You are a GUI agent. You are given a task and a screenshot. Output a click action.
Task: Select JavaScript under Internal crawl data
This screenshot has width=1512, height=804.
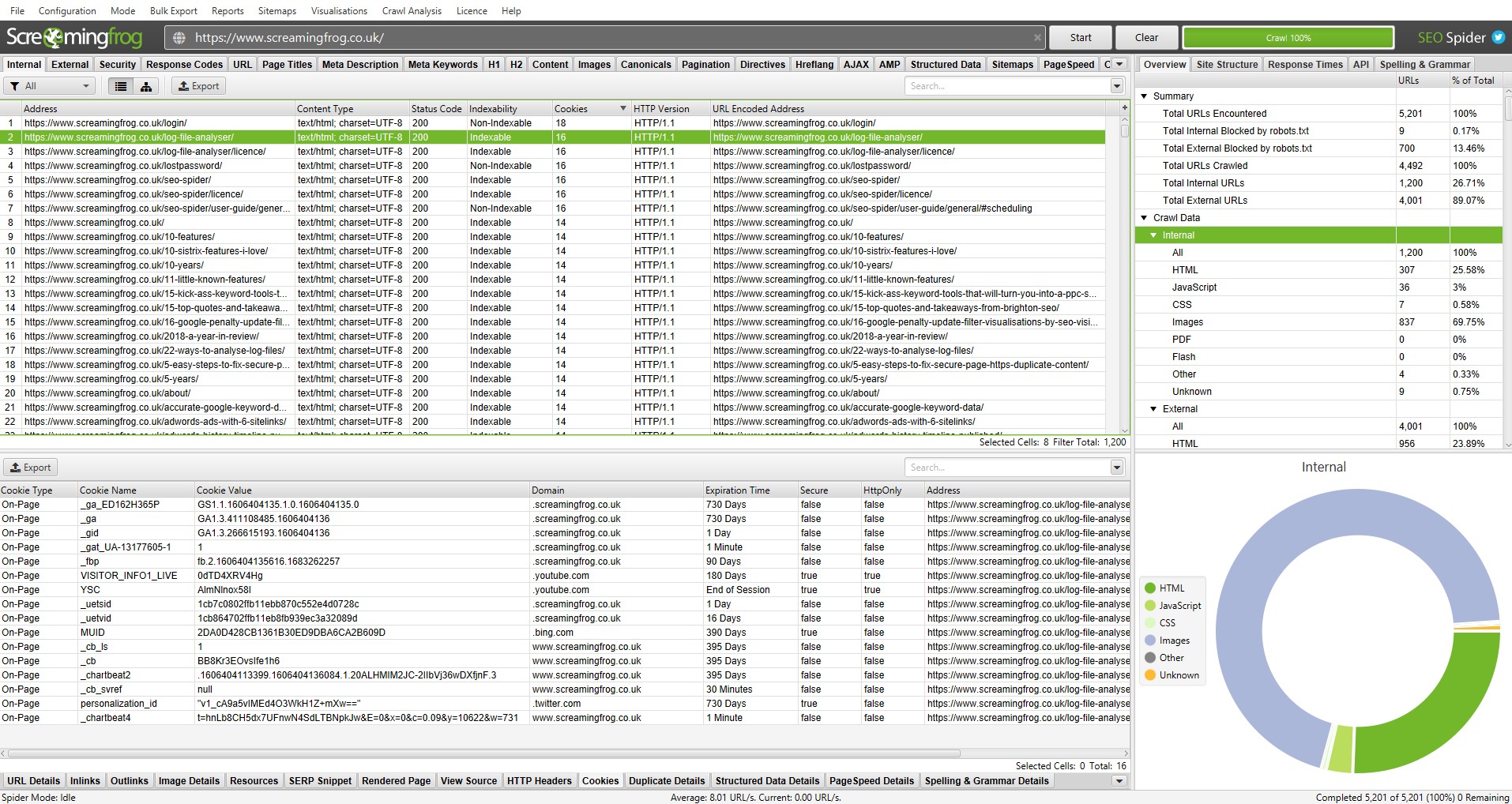pyautogui.click(x=1319, y=287)
